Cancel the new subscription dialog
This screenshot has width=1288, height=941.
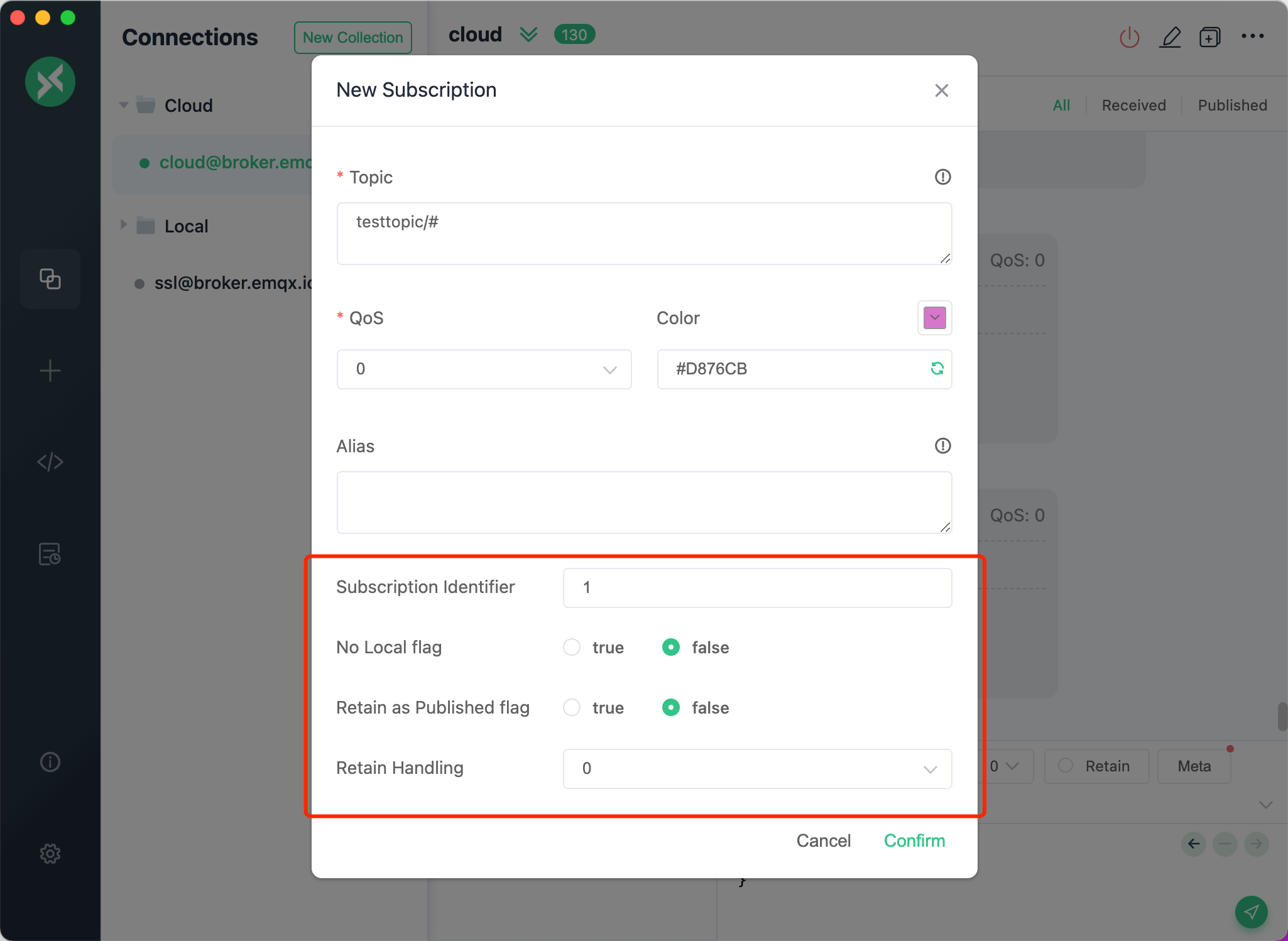pos(823,840)
